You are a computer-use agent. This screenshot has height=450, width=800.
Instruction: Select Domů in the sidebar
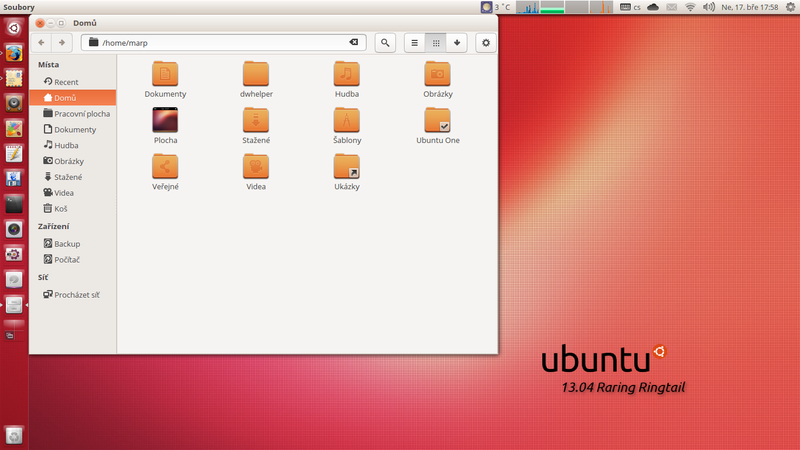(72, 97)
